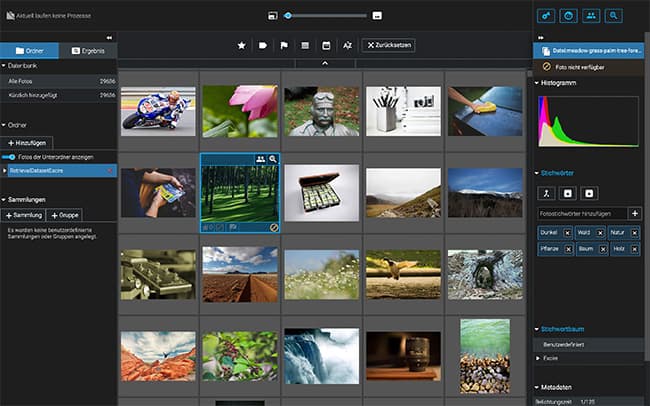Click Zurücksetzen to reset filters
This screenshot has height=406, width=650.
coord(389,45)
